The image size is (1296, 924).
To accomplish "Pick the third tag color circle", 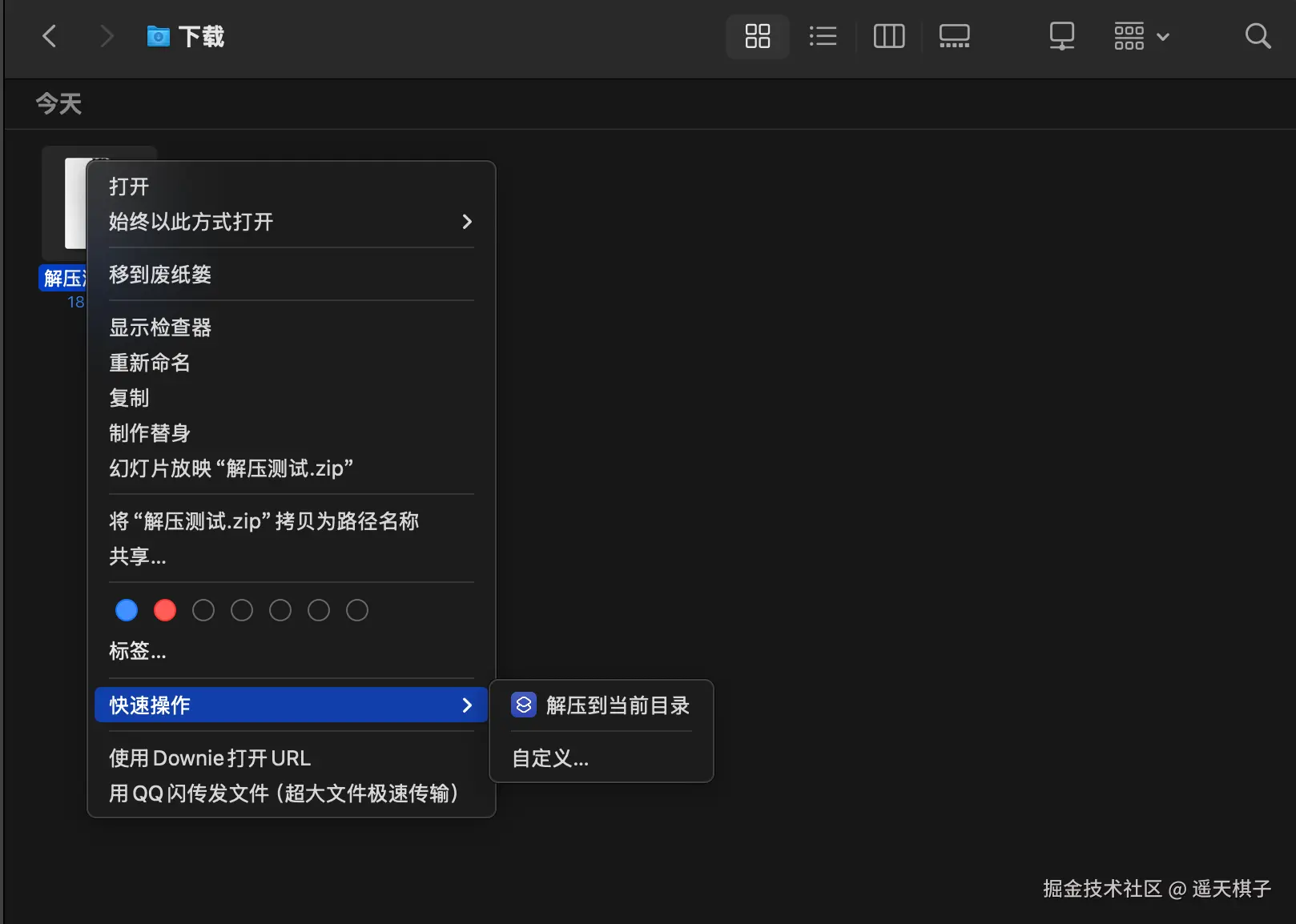I will (x=203, y=610).
